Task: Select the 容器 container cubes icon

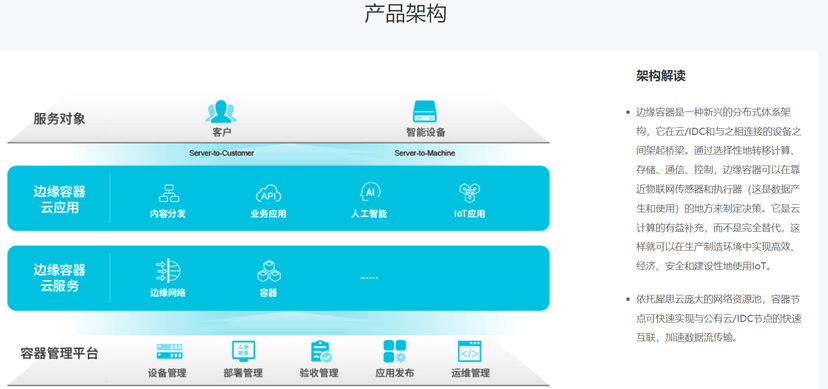Action: [x=269, y=271]
